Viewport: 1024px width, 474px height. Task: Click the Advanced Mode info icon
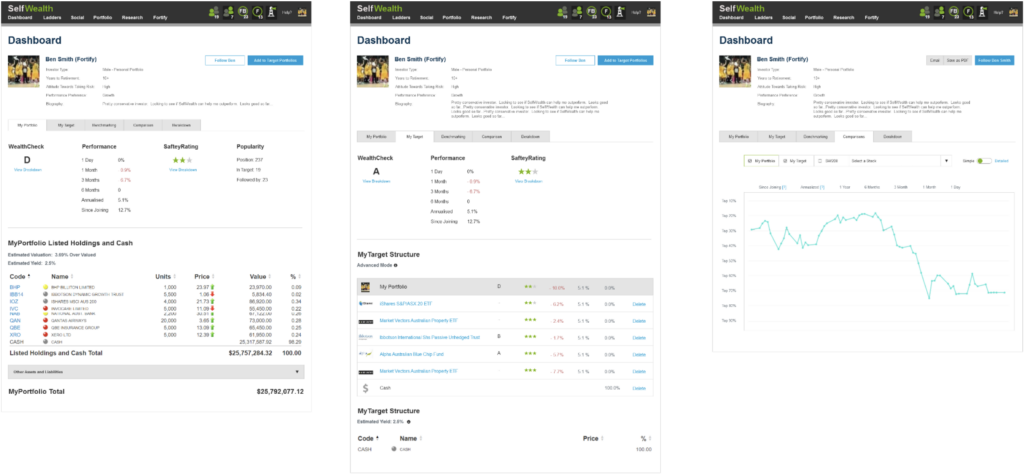(396, 265)
